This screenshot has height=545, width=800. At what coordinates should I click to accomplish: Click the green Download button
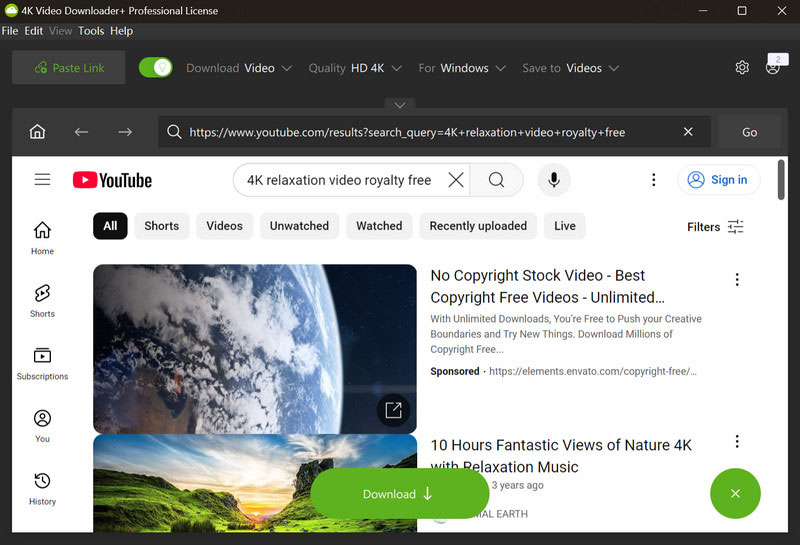click(399, 493)
